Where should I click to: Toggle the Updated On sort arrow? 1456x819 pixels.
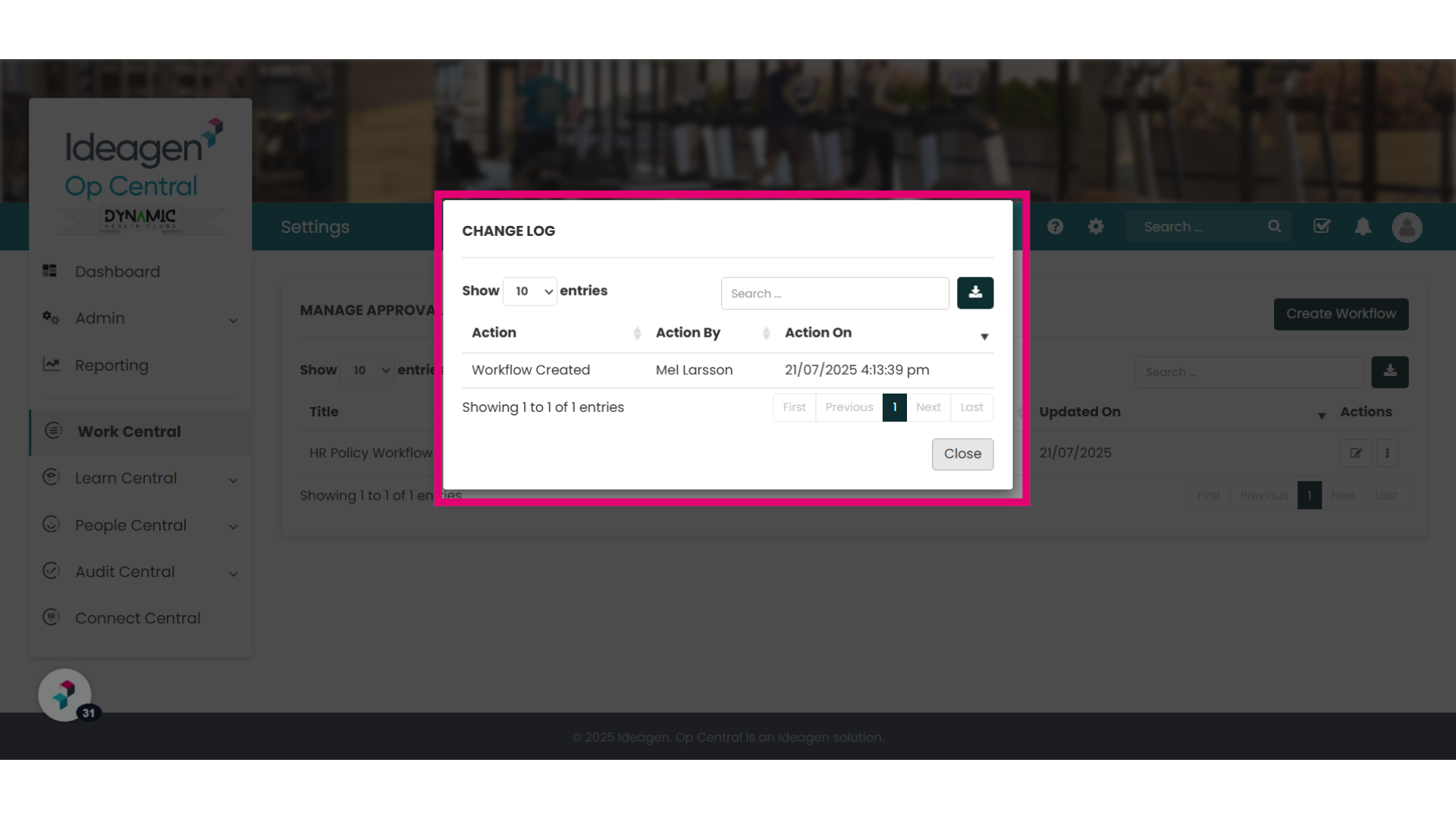[1322, 416]
